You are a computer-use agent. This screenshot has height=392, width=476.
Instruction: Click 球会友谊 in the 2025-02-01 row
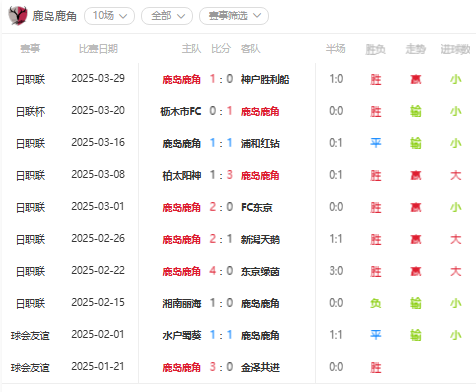30,335
